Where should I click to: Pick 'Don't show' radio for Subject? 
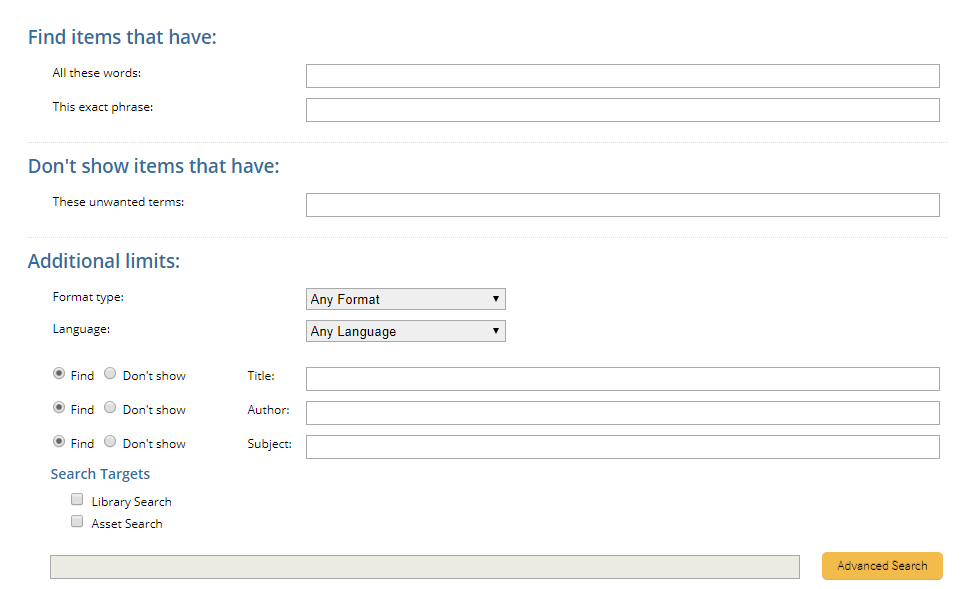[110, 442]
